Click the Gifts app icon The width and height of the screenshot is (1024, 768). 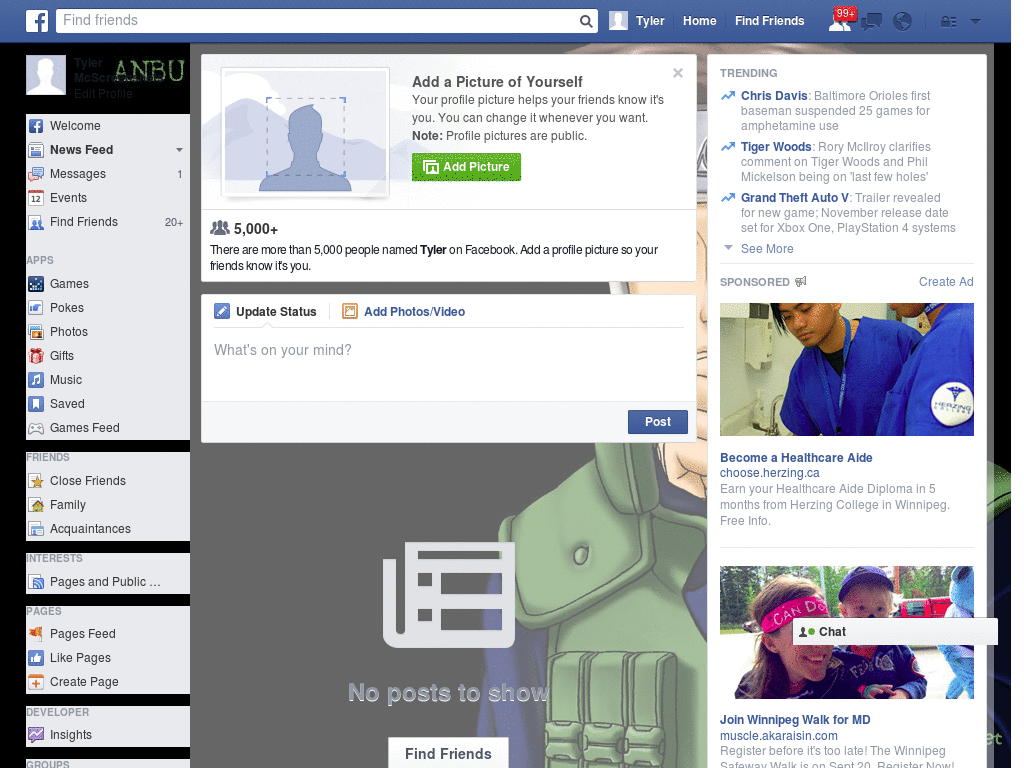click(36, 356)
